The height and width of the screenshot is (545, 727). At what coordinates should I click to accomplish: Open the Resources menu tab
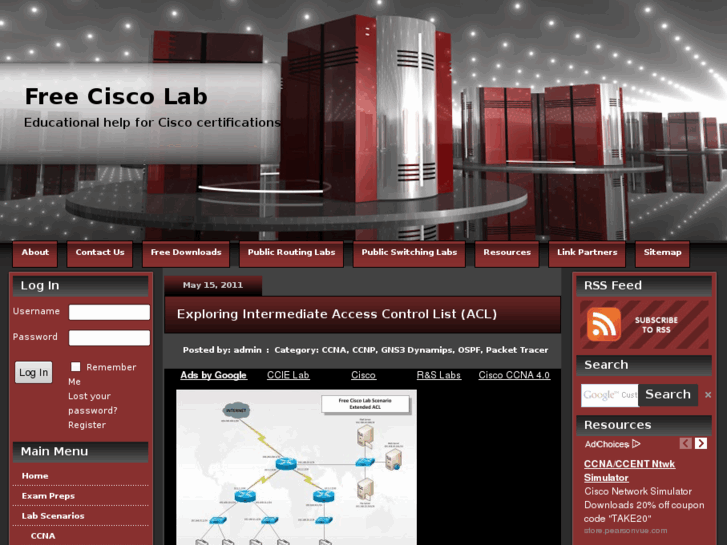click(507, 253)
